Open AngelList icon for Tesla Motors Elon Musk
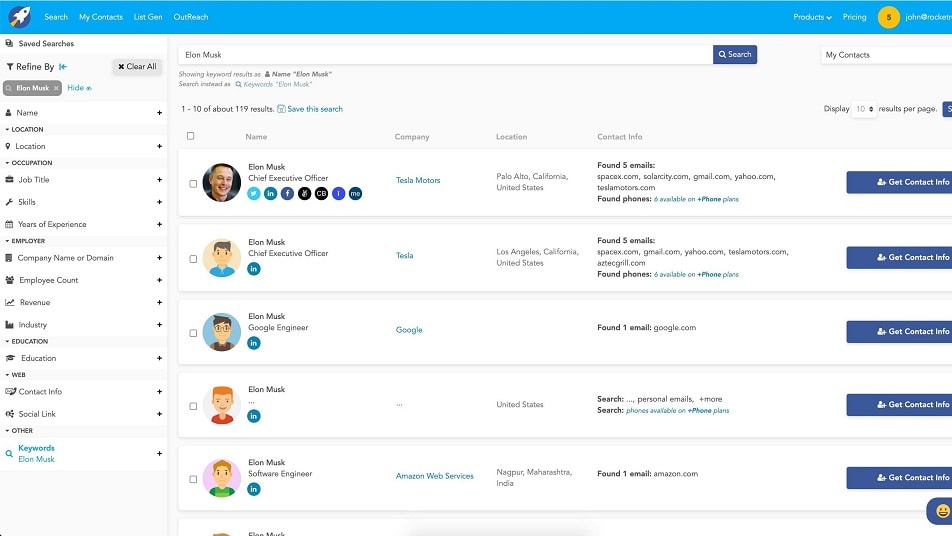 [x=305, y=194]
